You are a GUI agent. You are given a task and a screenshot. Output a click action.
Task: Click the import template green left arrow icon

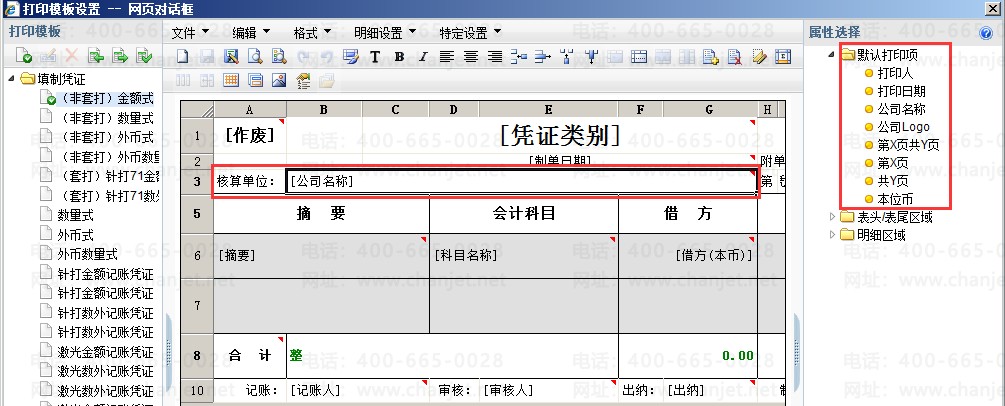point(96,57)
